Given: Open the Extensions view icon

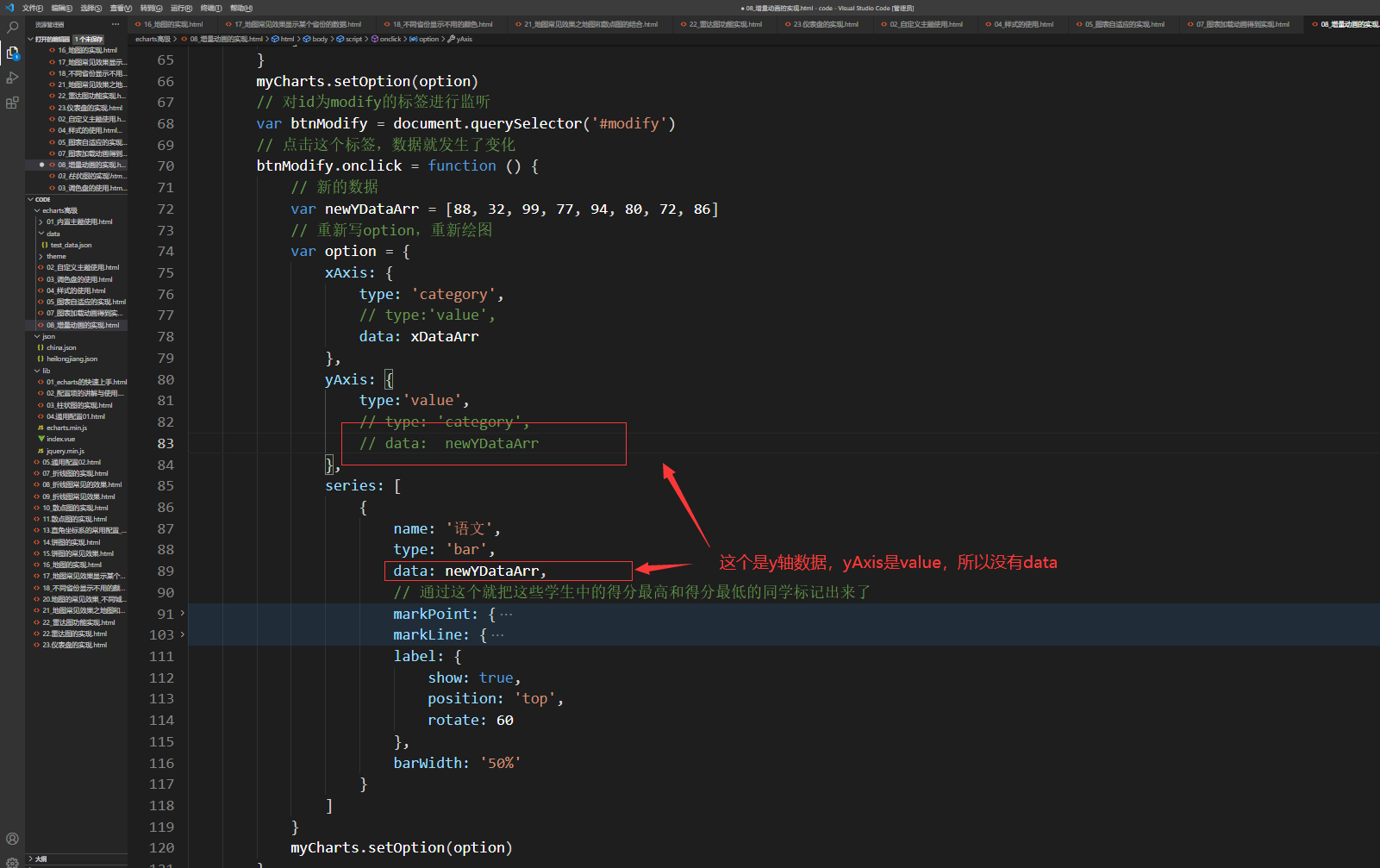Looking at the screenshot, I should 12,103.
